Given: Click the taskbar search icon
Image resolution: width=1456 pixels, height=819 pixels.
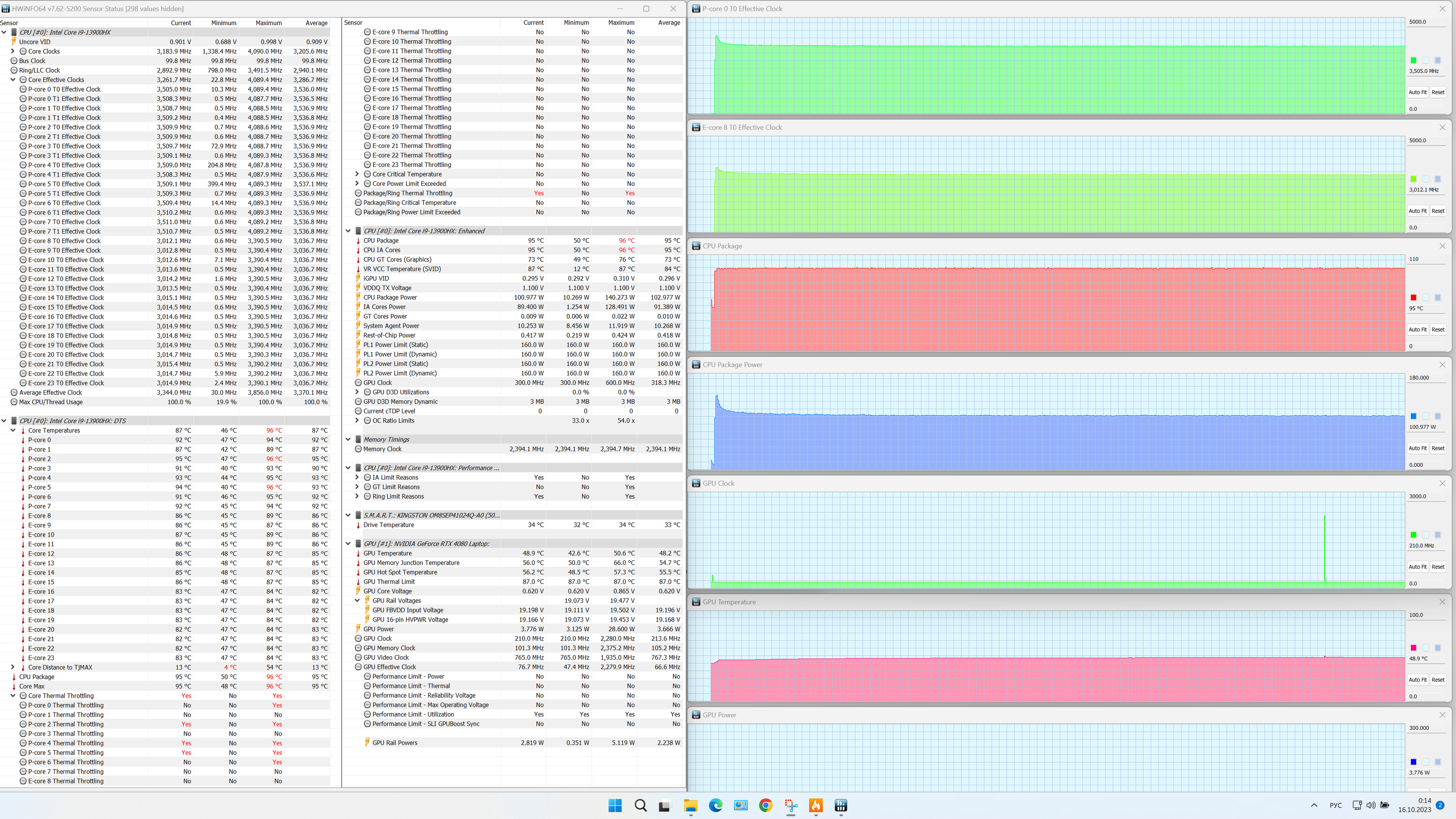Looking at the screenshot, I should pos(640,805).
